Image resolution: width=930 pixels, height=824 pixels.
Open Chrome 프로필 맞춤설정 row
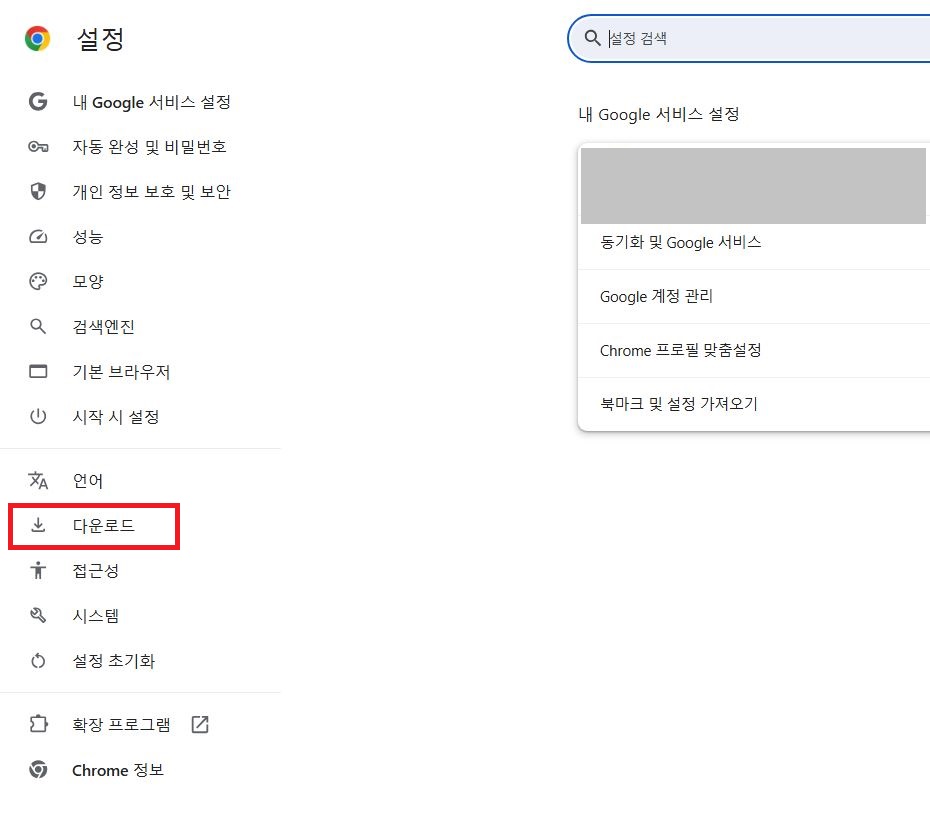pyautogui.click(x=754, y=350)
